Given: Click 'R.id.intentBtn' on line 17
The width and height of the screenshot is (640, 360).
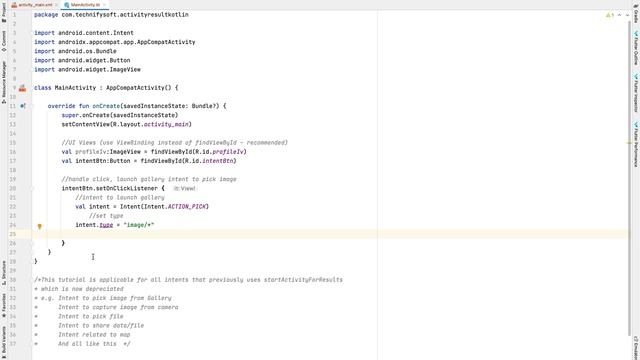Looking at the screenshot, I should (209, 161).
